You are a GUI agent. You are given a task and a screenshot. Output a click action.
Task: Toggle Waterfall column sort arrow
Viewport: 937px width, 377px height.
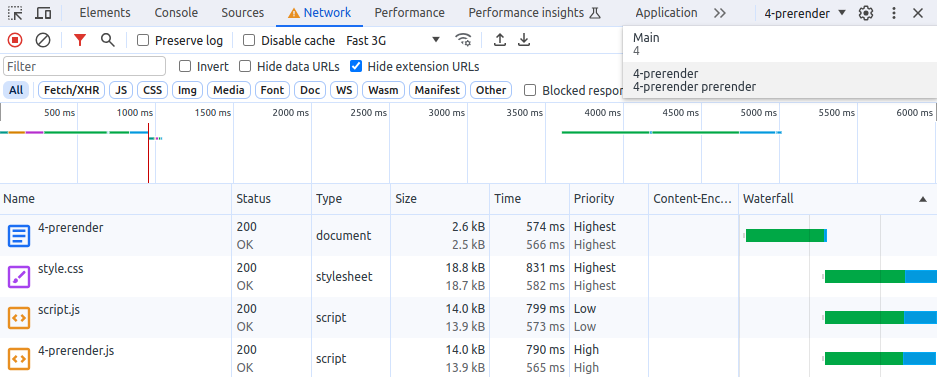click(923, 199)
